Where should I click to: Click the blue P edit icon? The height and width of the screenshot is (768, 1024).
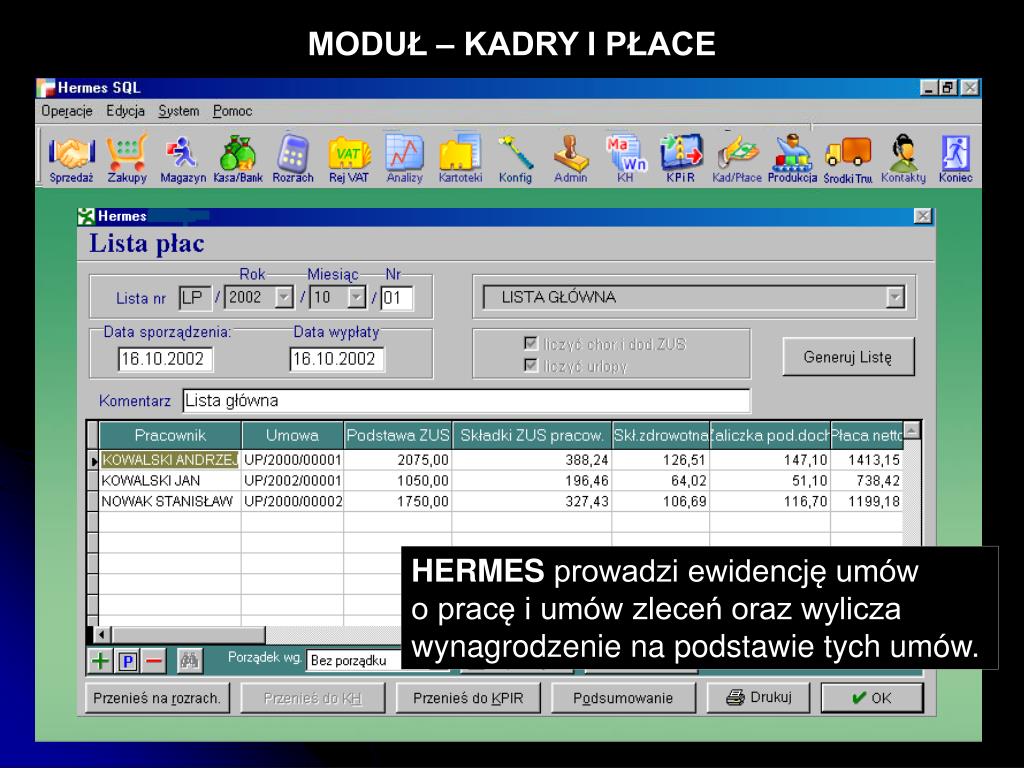click(127, 661)
